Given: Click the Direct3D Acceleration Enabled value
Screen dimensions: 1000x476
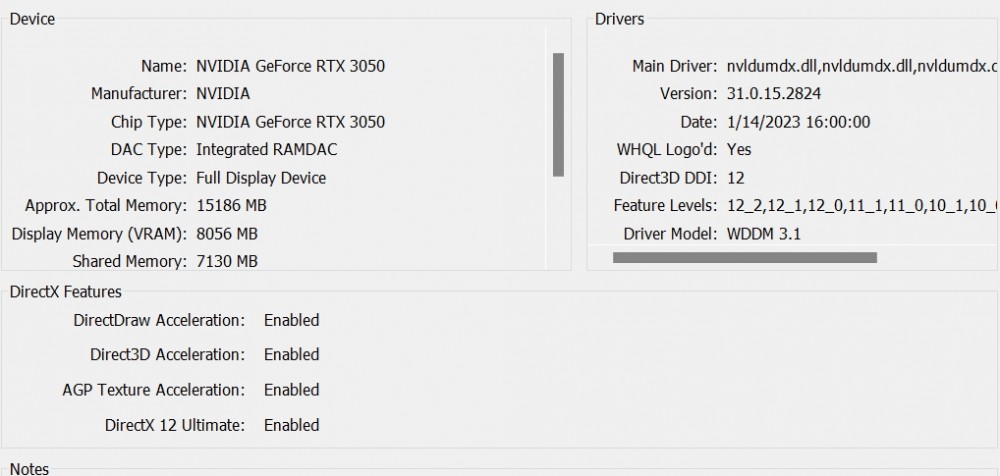Looking at the screenshot, I should [291, 355].
